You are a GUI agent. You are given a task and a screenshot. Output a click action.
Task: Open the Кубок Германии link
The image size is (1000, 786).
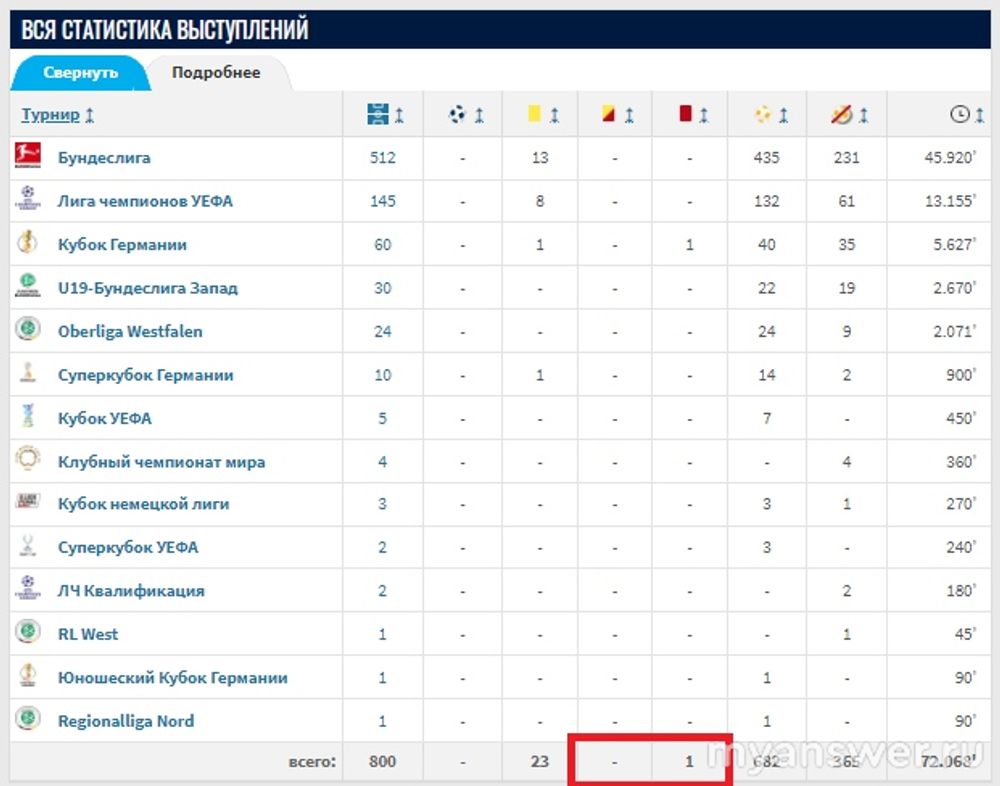(122, 245)
